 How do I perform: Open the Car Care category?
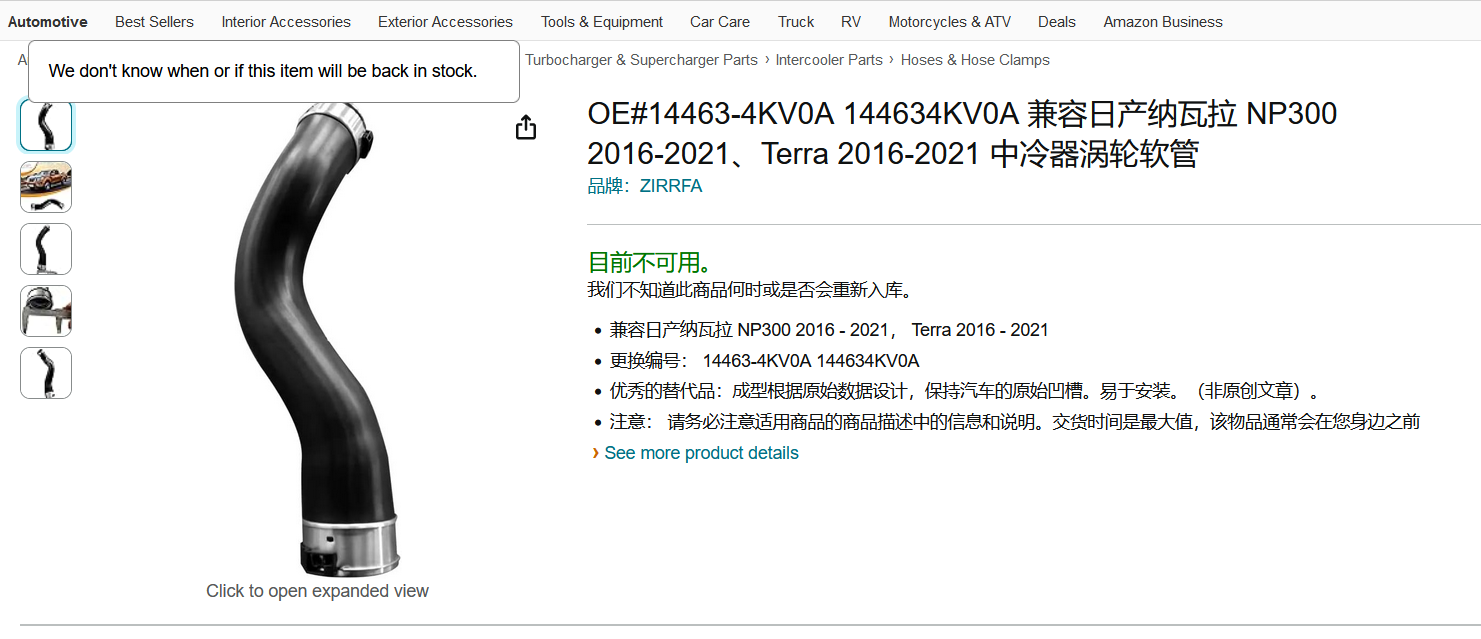coord(720,22)
